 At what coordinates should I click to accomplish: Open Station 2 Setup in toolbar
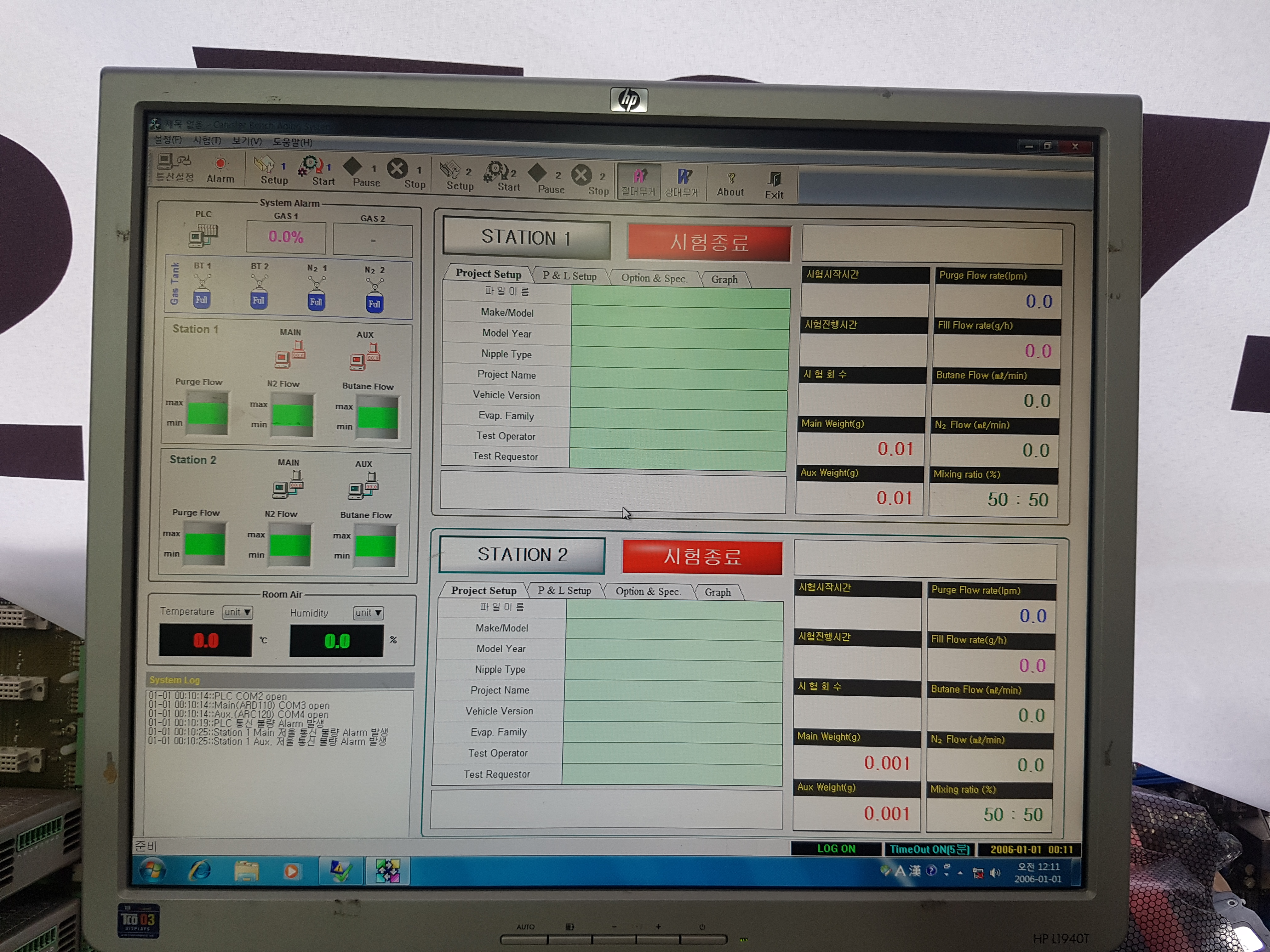click(458, 176)
